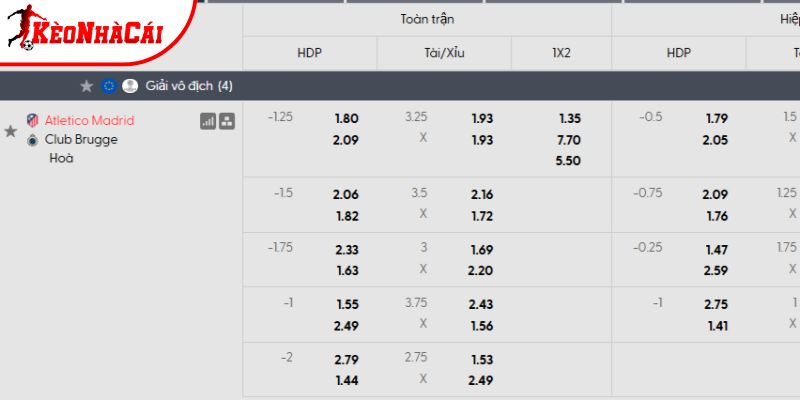Select handicap -1.25 odds 1.80
Image resolution: width=800 pixels, height=400 pixels.
coord(346,118)
